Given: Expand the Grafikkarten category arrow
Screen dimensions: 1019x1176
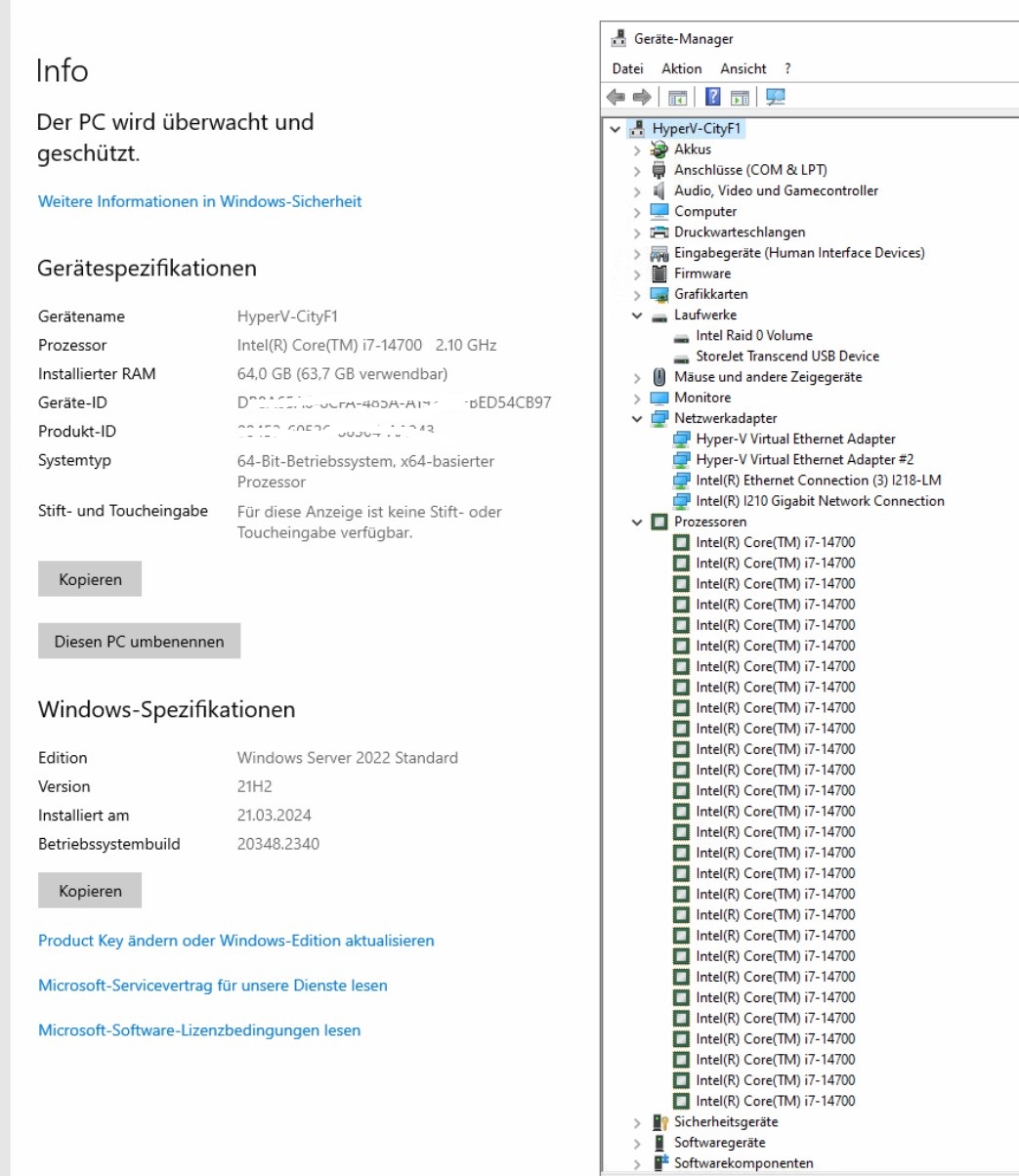Looking at the screenshot, I should (637, 295).
